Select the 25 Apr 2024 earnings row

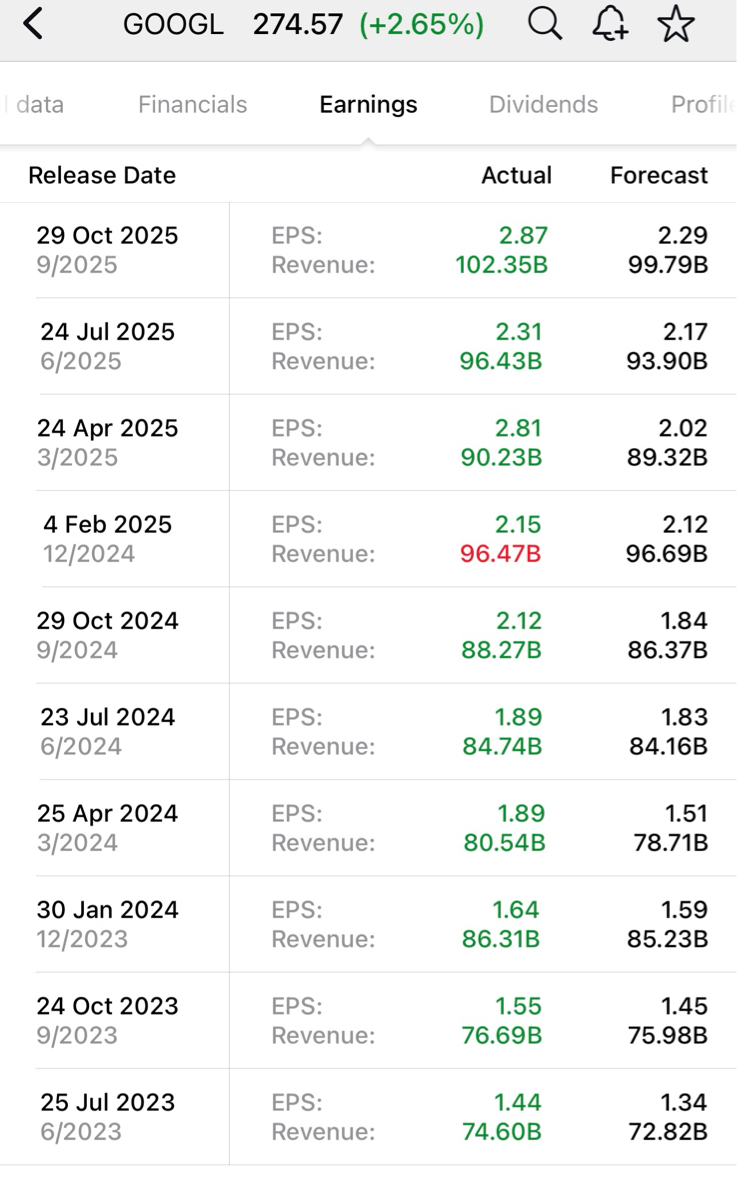coord(107,828)
